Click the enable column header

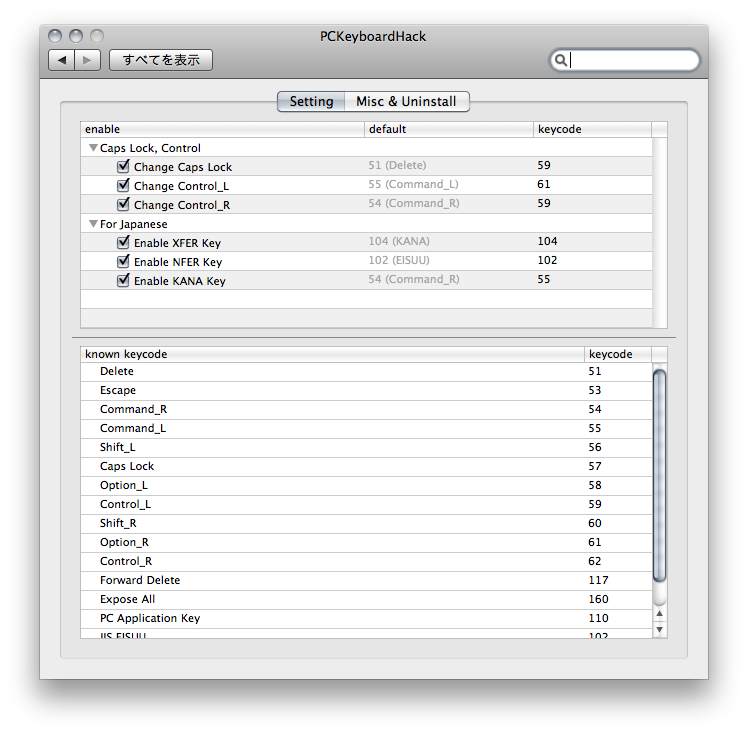click(222, 129)
